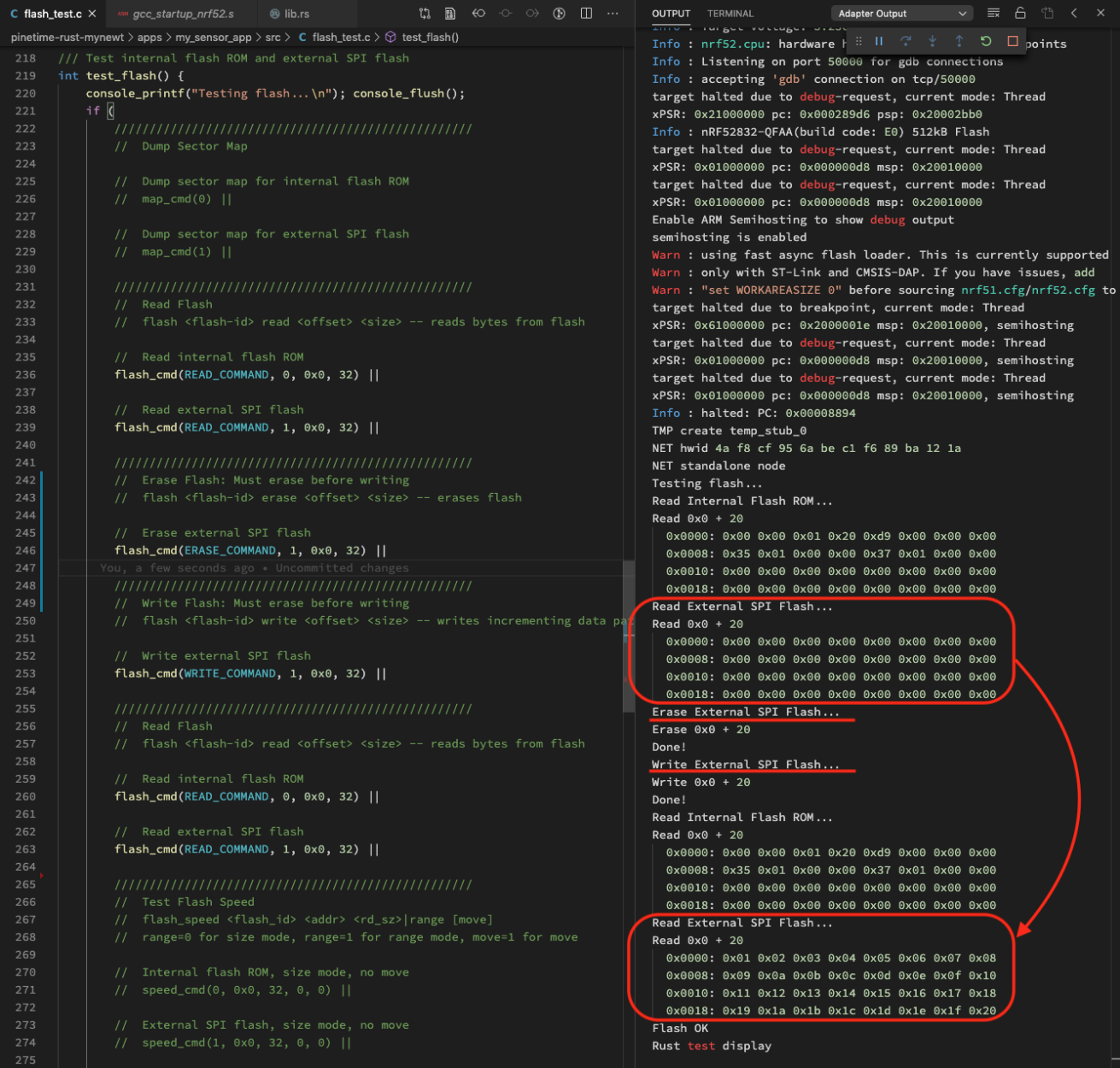
Task: Pause the debug session
Action: click(x=878, y=41)
